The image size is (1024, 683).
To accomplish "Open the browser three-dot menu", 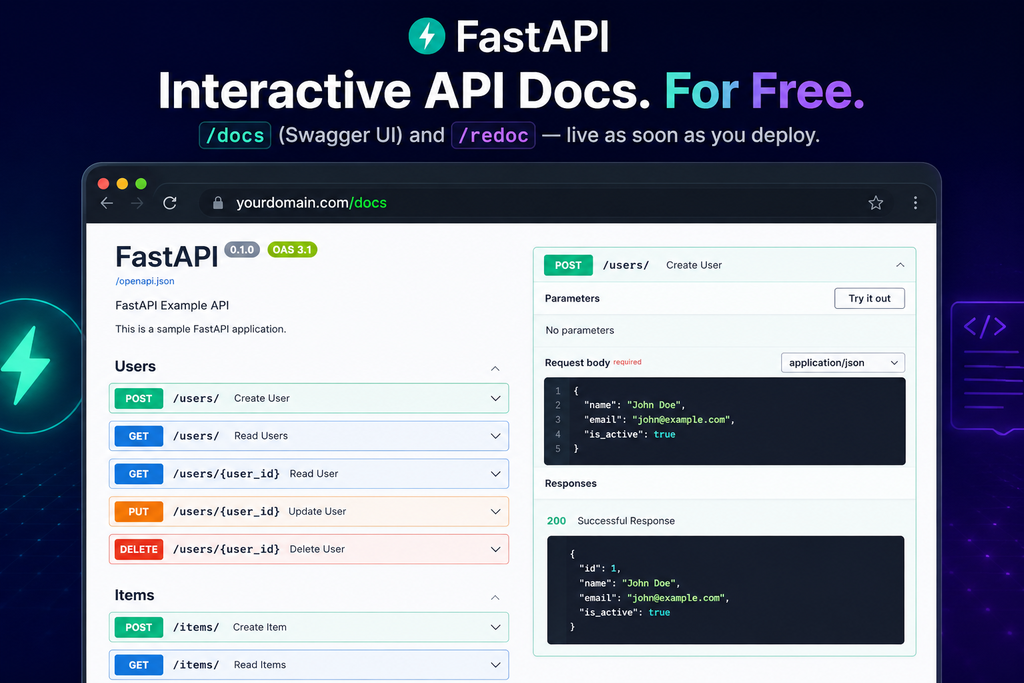I will pos(915,203).
